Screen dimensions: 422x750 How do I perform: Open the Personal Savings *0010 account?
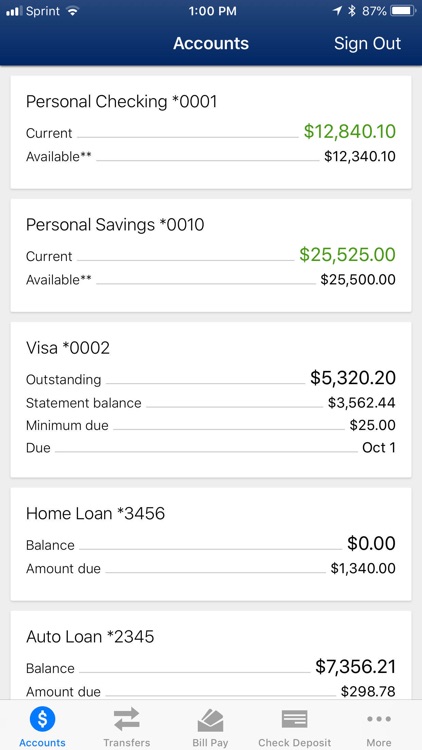tap(211, 255)
